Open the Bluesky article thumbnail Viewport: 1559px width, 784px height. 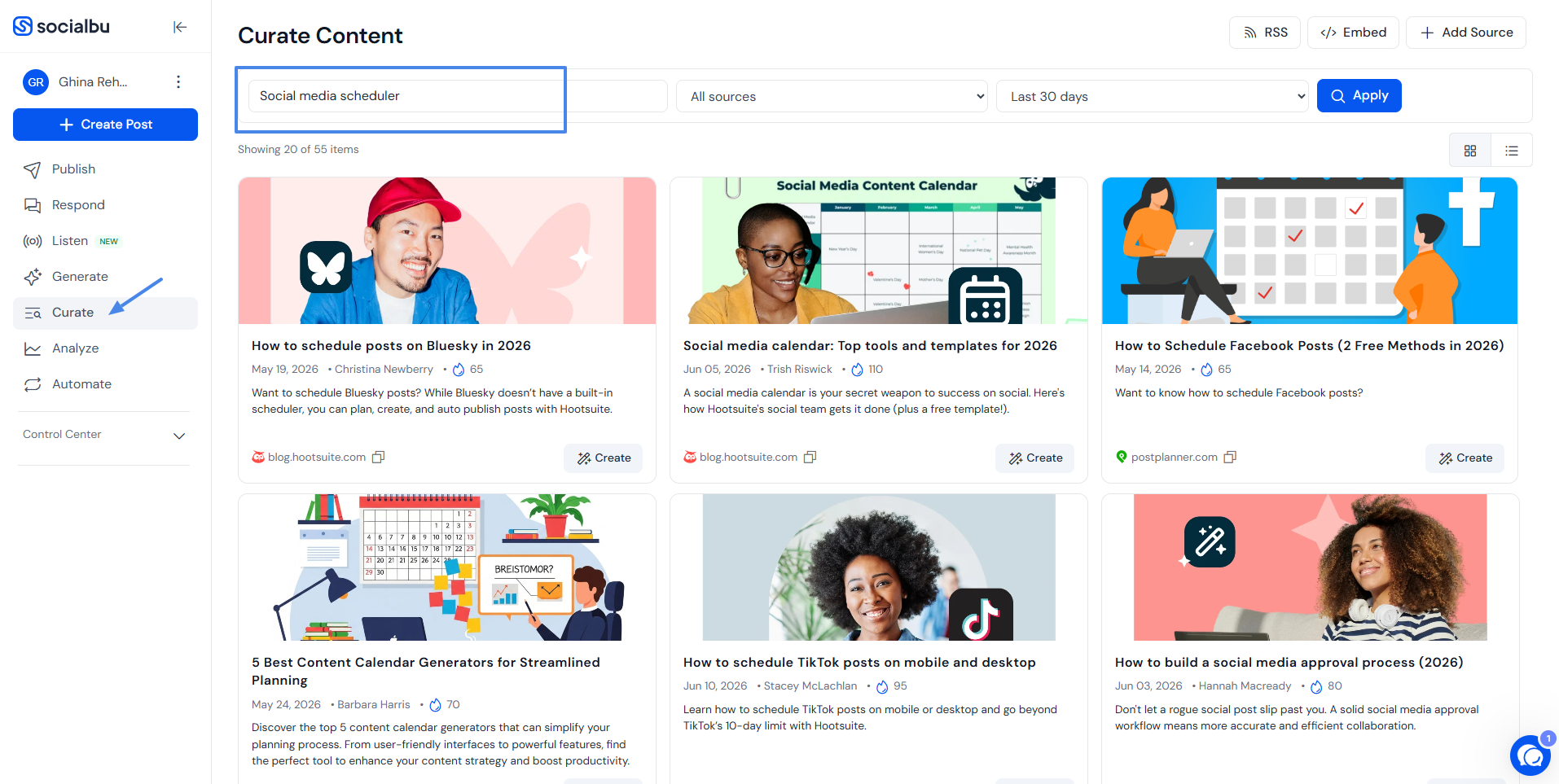[x=447, y=251]
